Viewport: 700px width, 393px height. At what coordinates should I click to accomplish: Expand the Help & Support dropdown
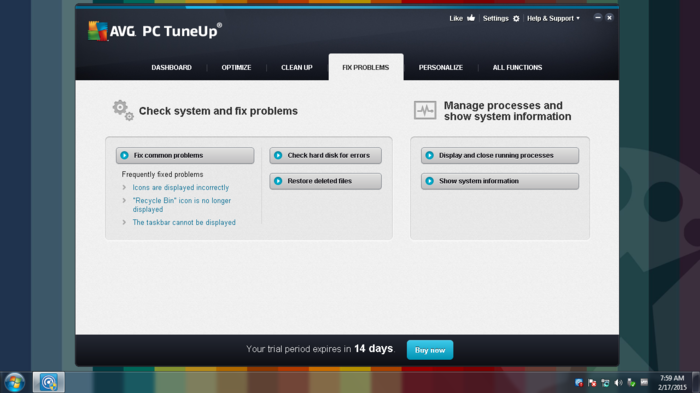[553, 18]
